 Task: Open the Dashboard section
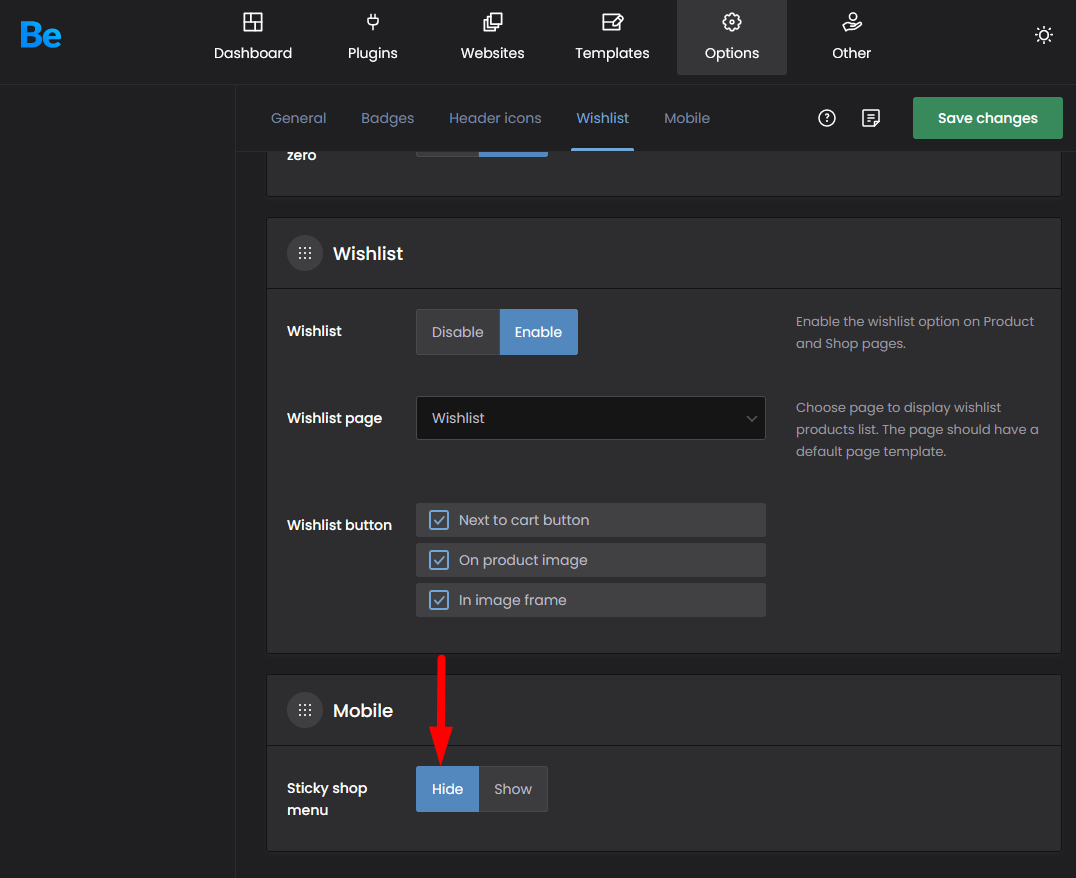[253, 37]
